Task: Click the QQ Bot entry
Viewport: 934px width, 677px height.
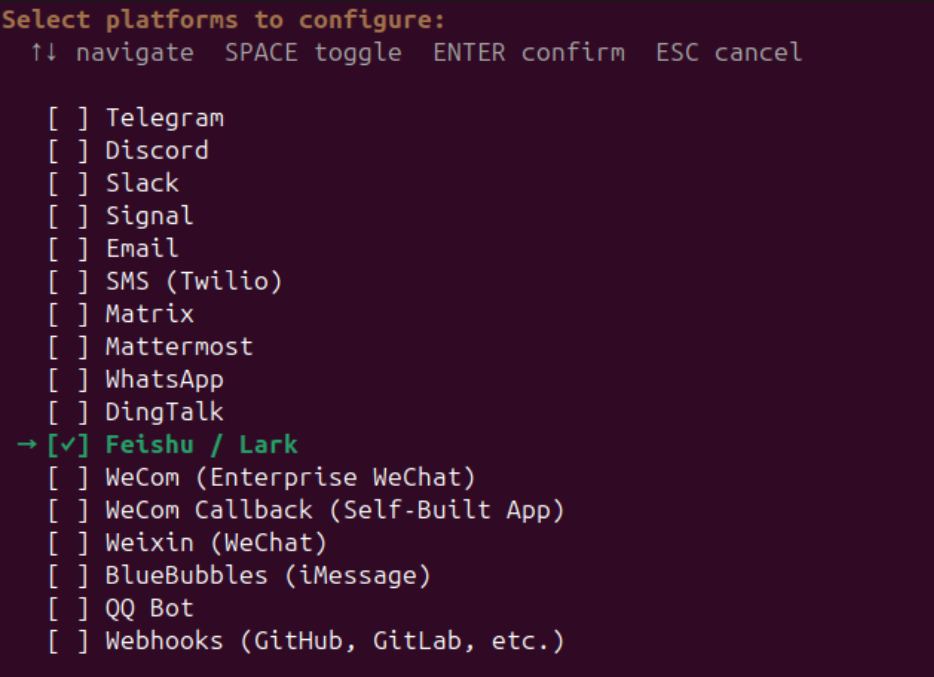Action: [x=149, y=608]
